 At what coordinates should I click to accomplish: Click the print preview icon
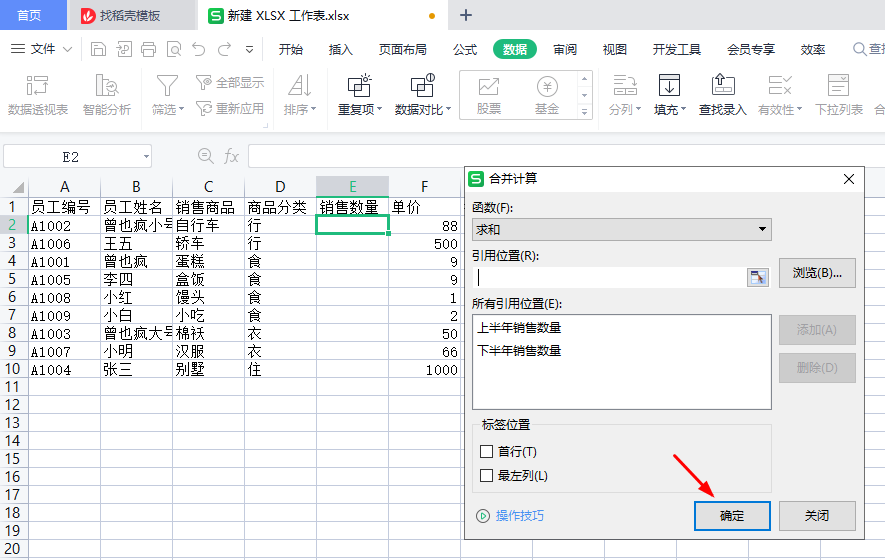(174, 49)
